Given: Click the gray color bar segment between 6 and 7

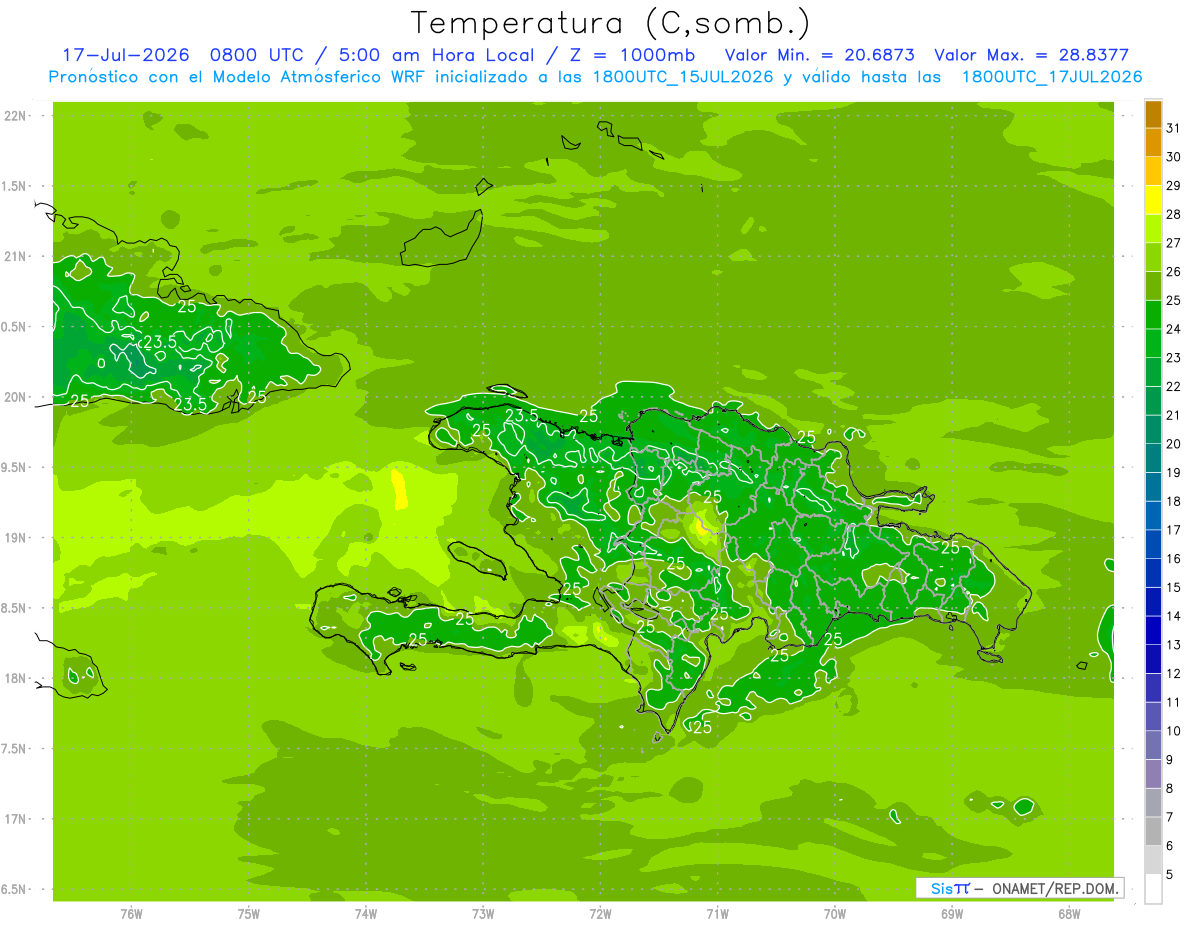Looking at the screenshot, I should [1153, 831].
